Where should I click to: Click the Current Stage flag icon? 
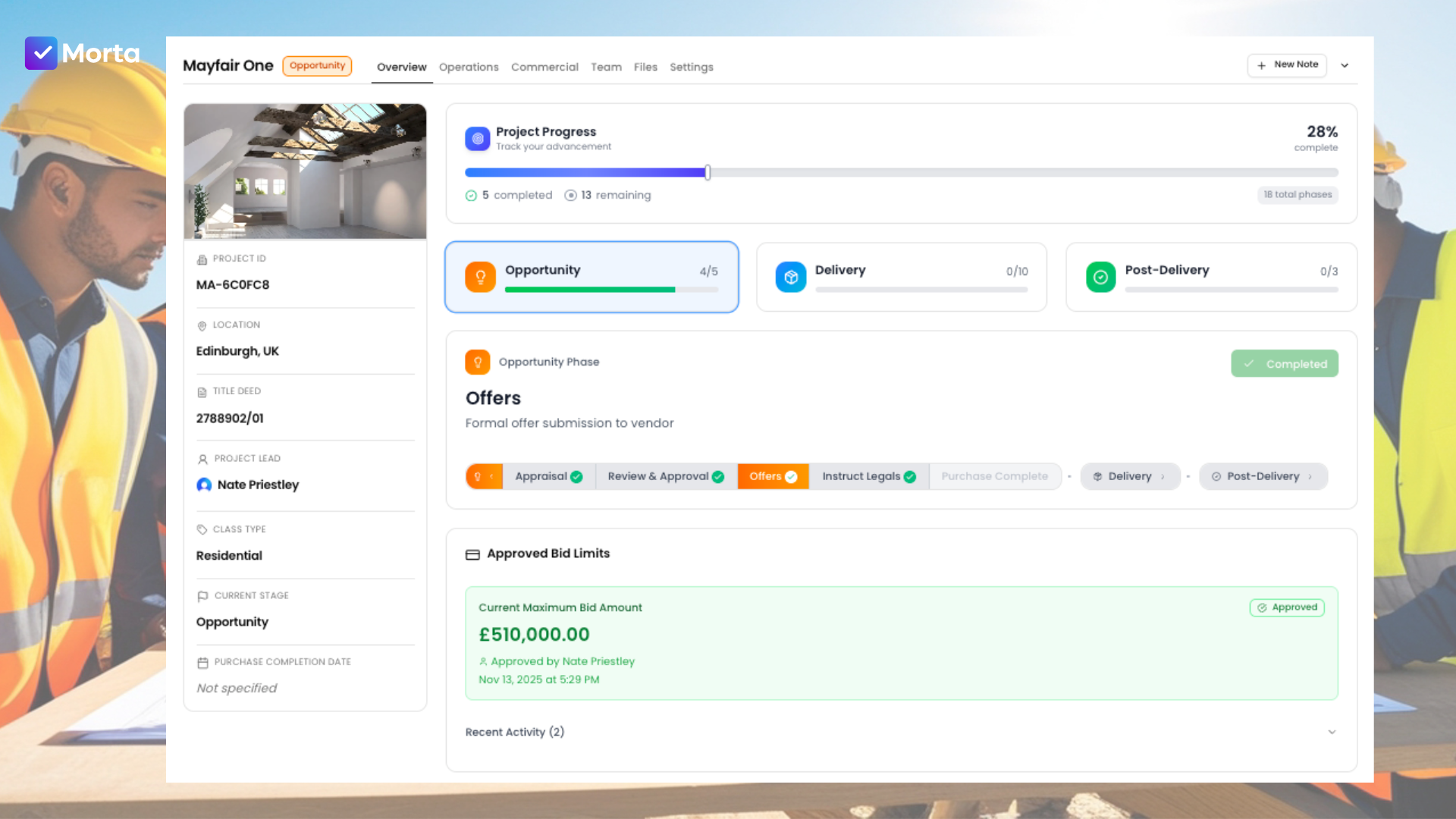tap(202, 596)
